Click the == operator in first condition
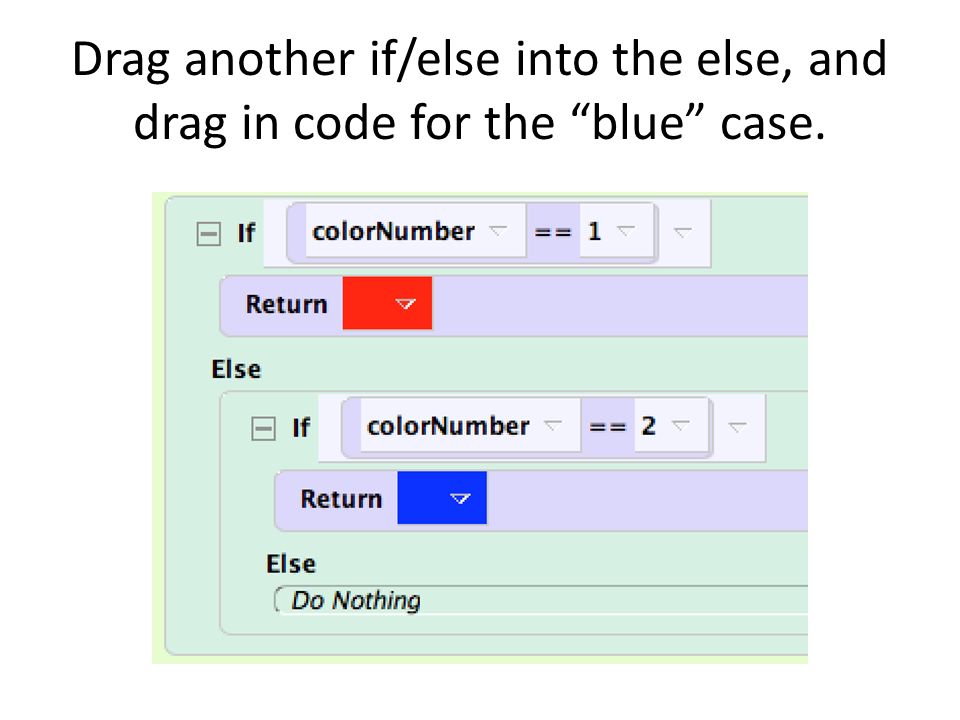The image size is (960, 720). click(553, 232)
